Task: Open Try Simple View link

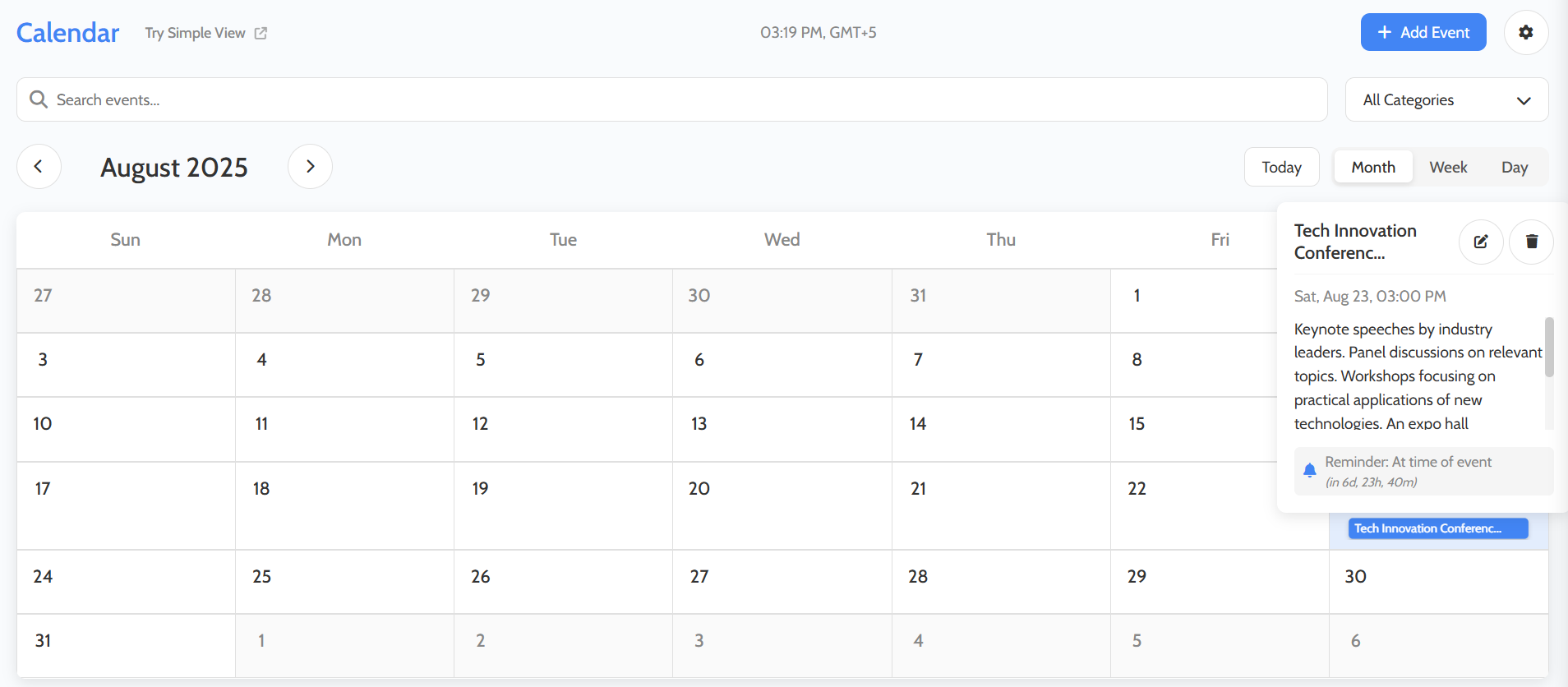Action: click(x=195, y=33)
